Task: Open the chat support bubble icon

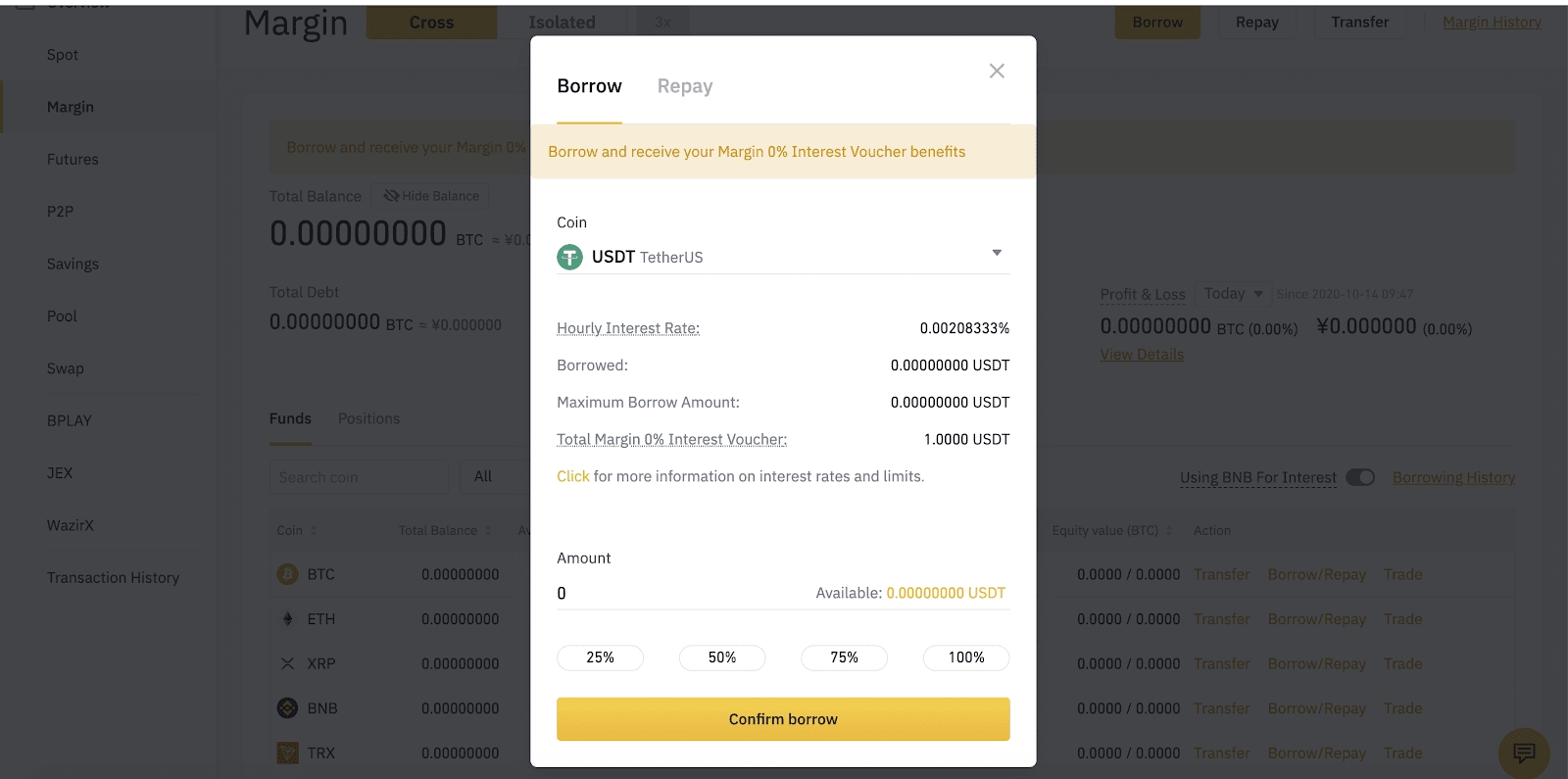Action: pos(1523,753)
